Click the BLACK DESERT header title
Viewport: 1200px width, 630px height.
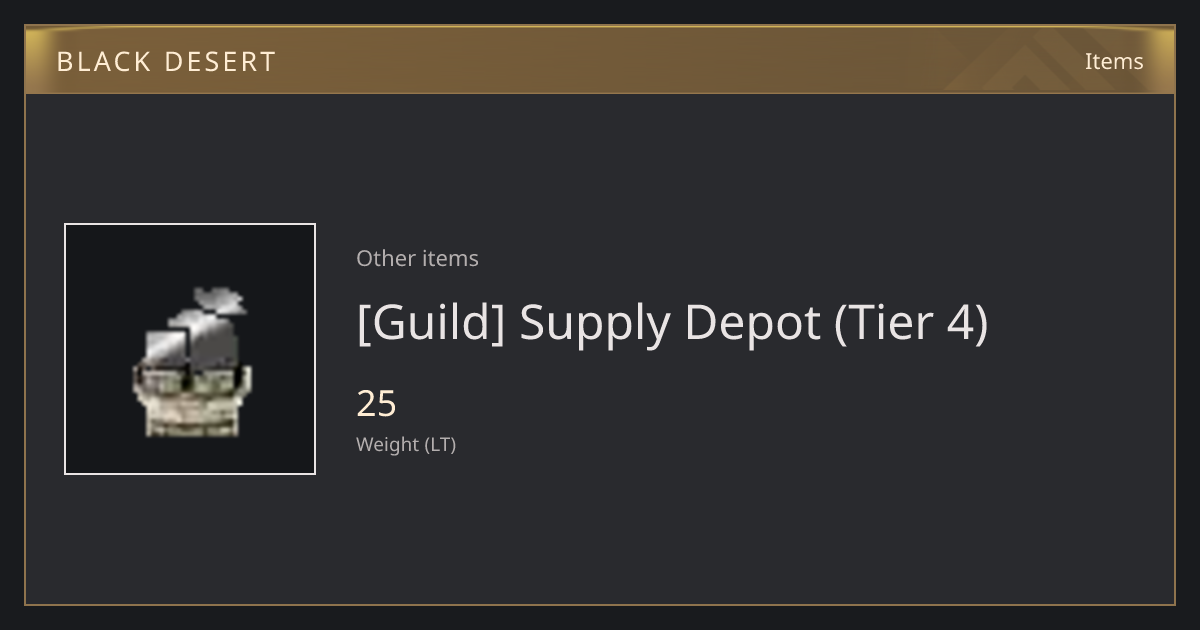(166, 62)
